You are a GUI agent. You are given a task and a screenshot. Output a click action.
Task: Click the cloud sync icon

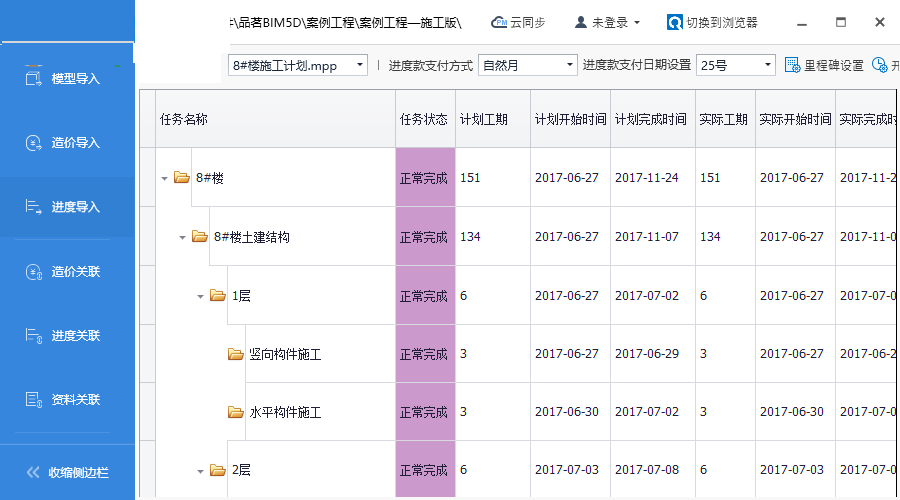tap(499, 22)
